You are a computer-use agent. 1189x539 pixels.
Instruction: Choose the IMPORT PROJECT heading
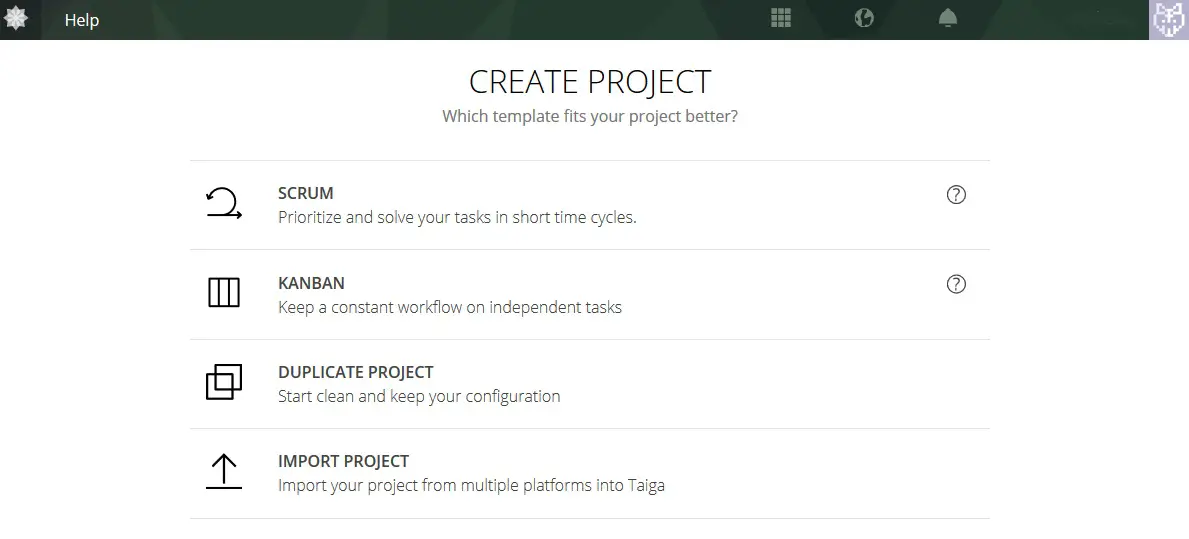point(343,461)
